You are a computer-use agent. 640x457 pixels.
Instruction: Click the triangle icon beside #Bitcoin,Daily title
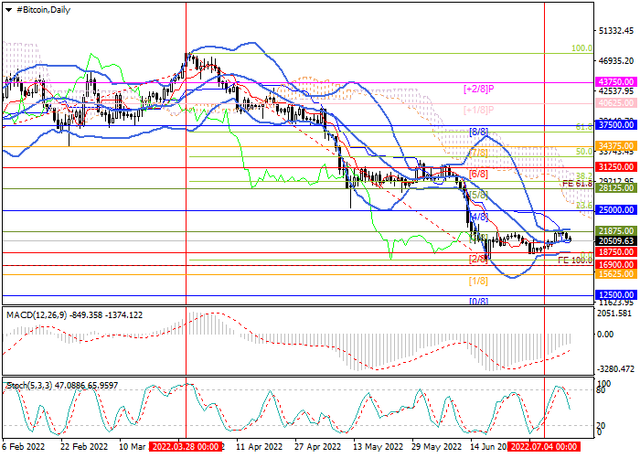click(x=5, y=8)
